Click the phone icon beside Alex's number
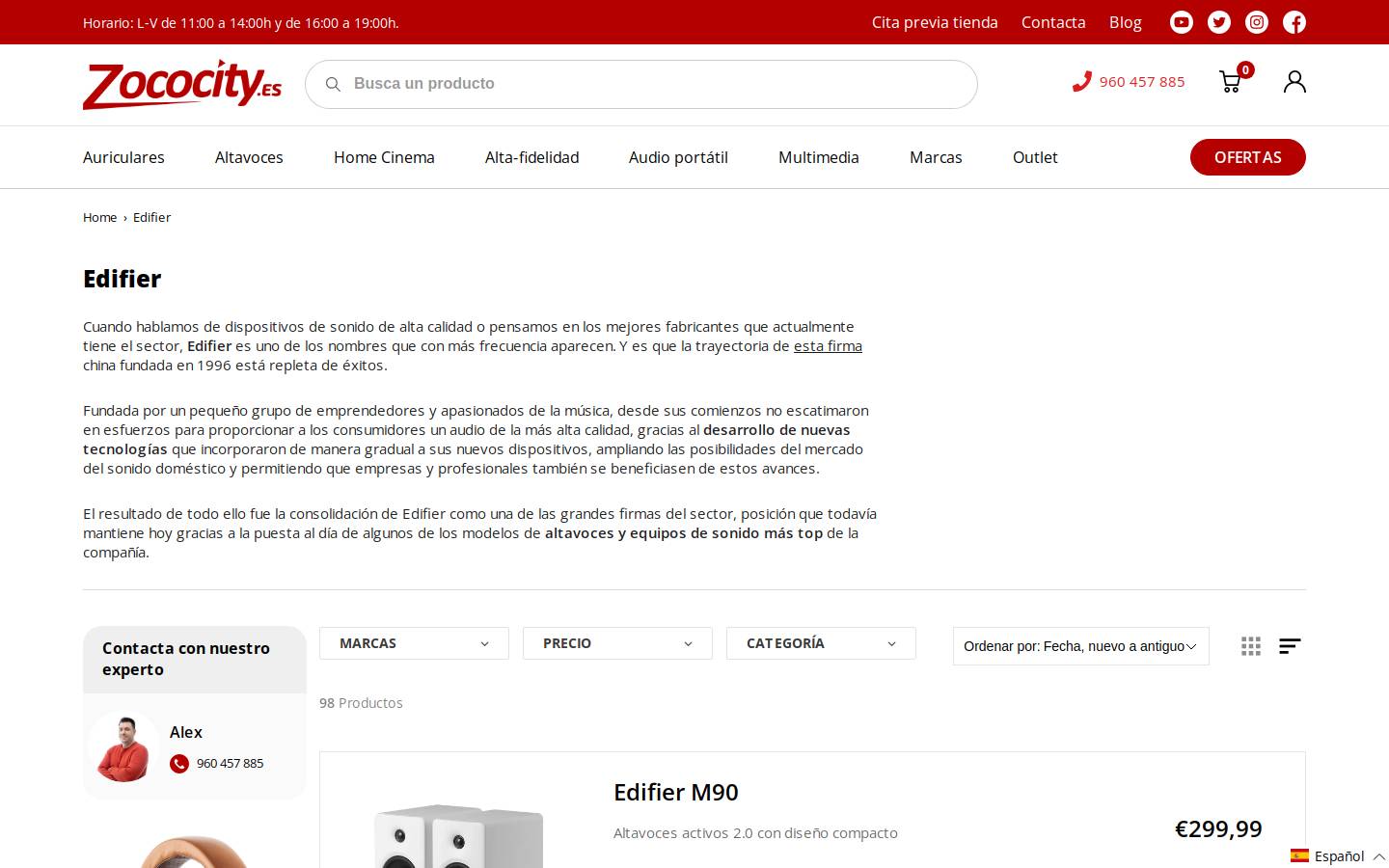This screenshot has width=1389, height=868. 179,764
